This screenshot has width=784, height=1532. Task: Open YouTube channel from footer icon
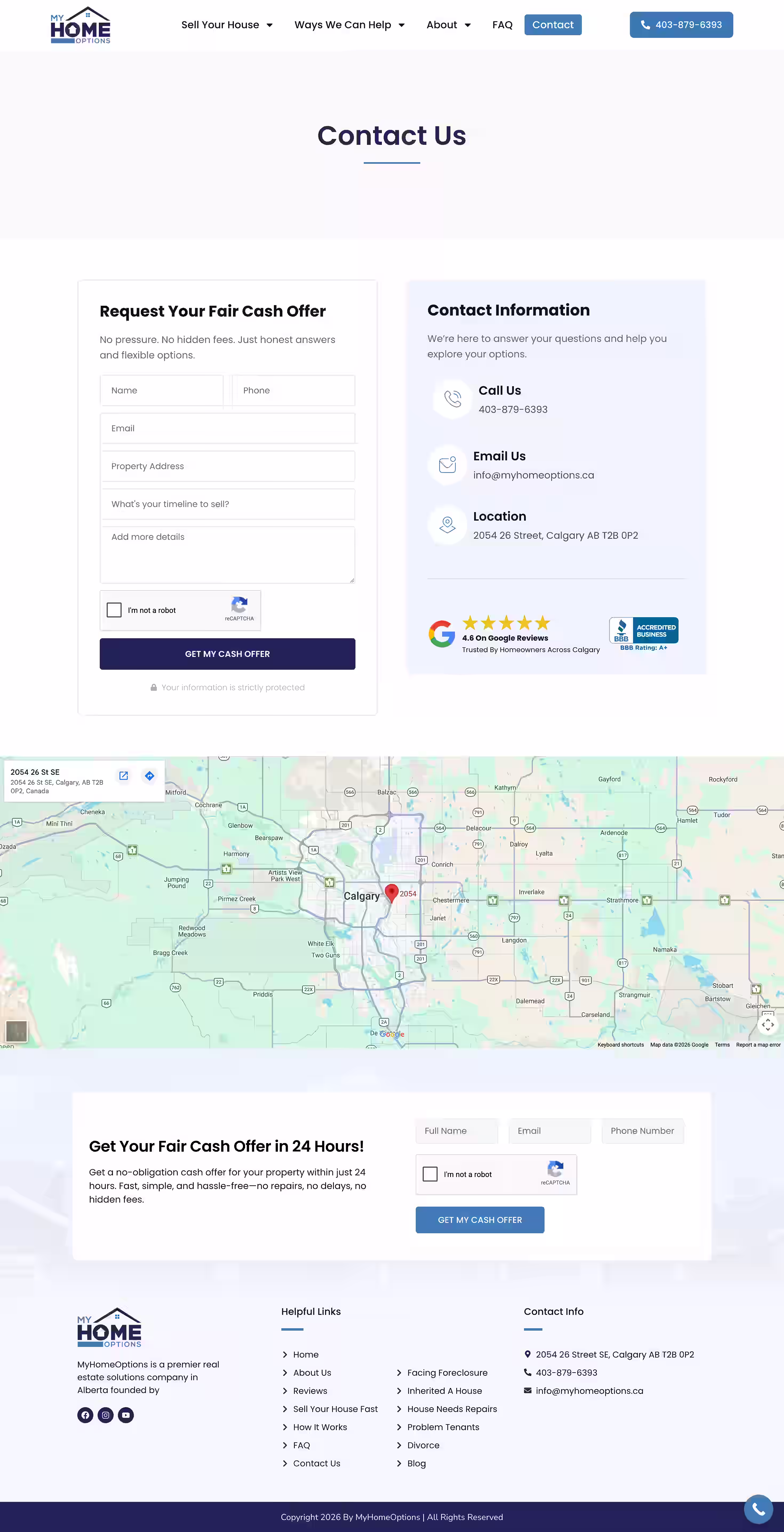click(x=126, y=1415)
